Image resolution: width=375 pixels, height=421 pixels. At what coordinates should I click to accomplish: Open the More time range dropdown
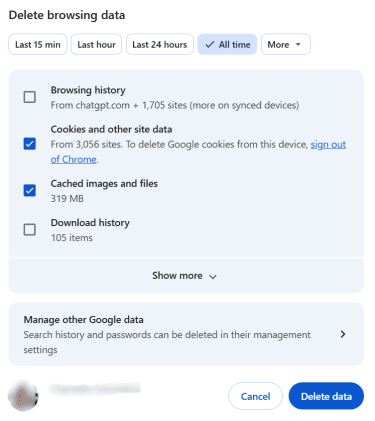286,44
